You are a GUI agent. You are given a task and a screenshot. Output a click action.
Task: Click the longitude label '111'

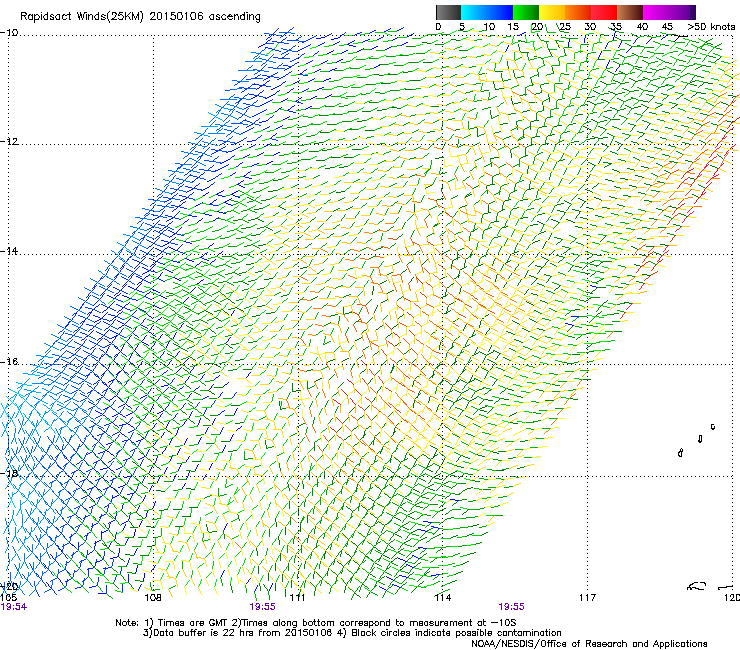(297, 598)
